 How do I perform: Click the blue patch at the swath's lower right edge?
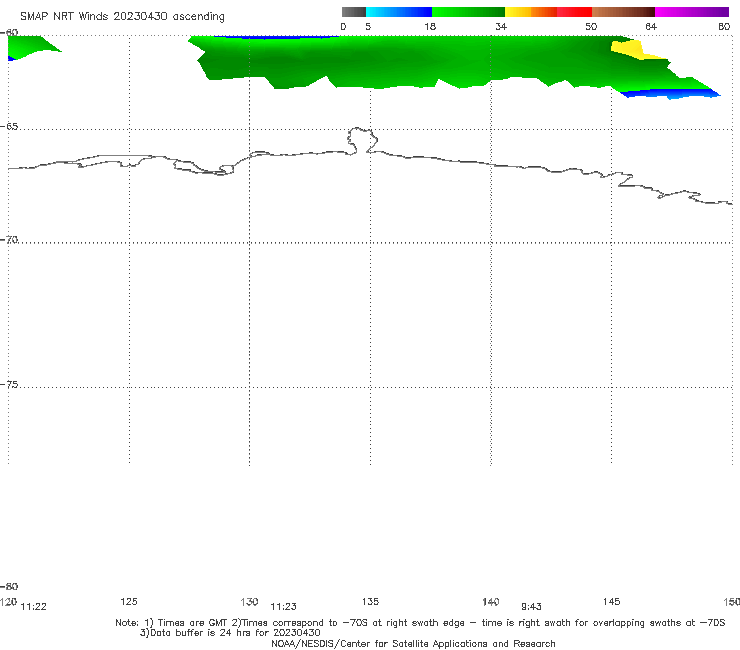[670, 93]
